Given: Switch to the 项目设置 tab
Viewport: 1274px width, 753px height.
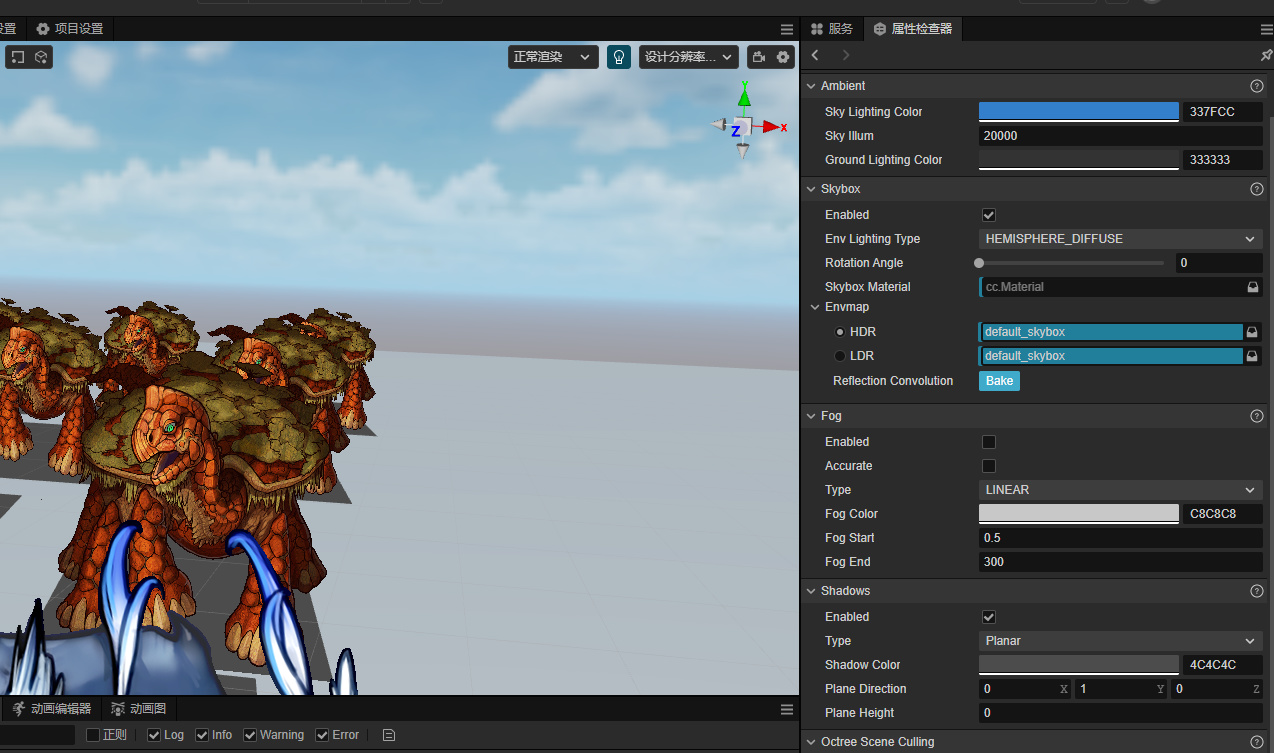Looking at the screenshot, I should [x=70, y=29].
